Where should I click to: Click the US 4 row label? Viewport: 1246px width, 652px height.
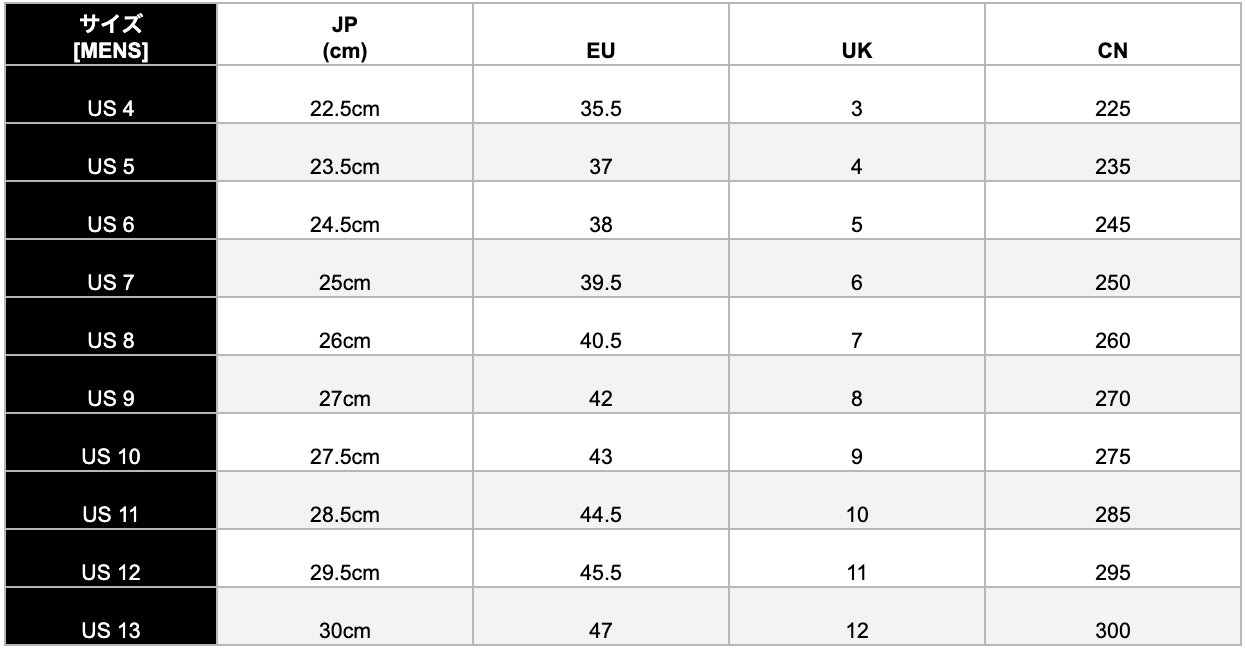point(110,95)
